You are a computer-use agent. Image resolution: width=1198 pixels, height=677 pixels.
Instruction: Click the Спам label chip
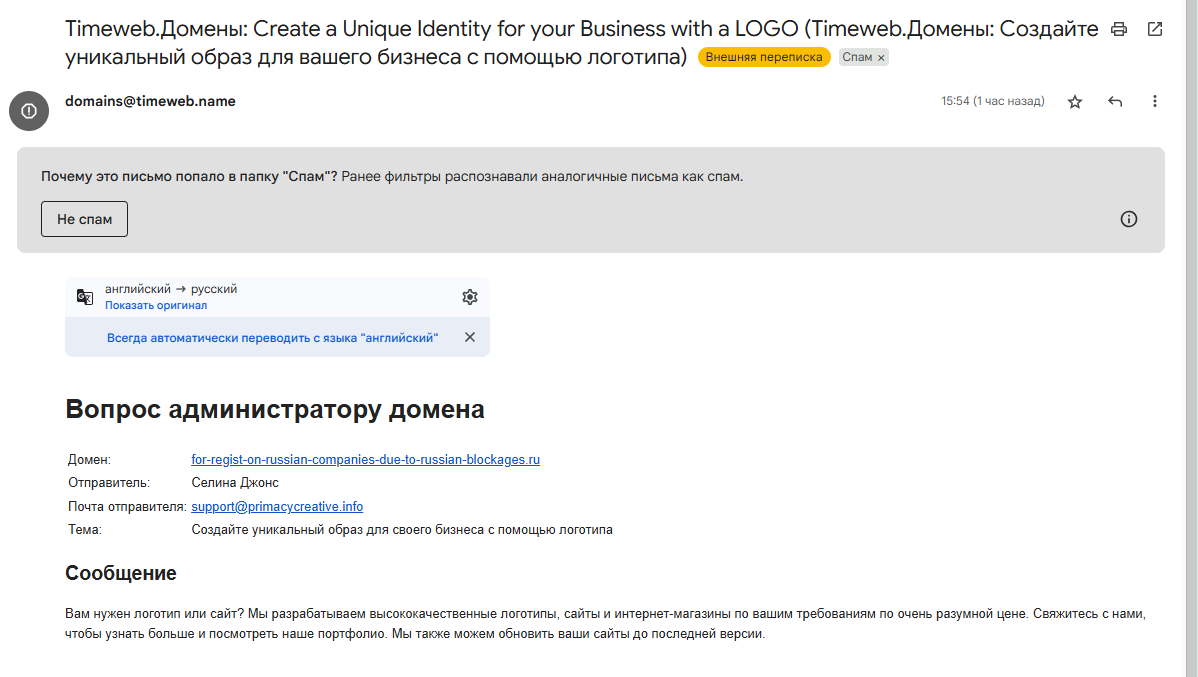[x=856, y=57]
